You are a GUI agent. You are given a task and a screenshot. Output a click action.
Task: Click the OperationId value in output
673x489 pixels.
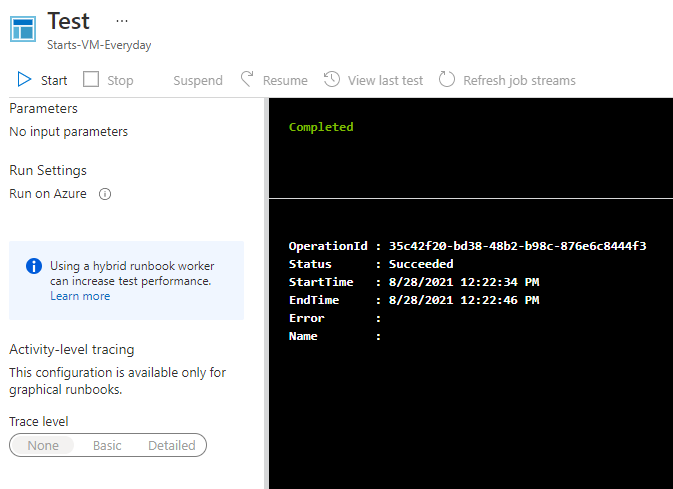(x=518, y=246)
